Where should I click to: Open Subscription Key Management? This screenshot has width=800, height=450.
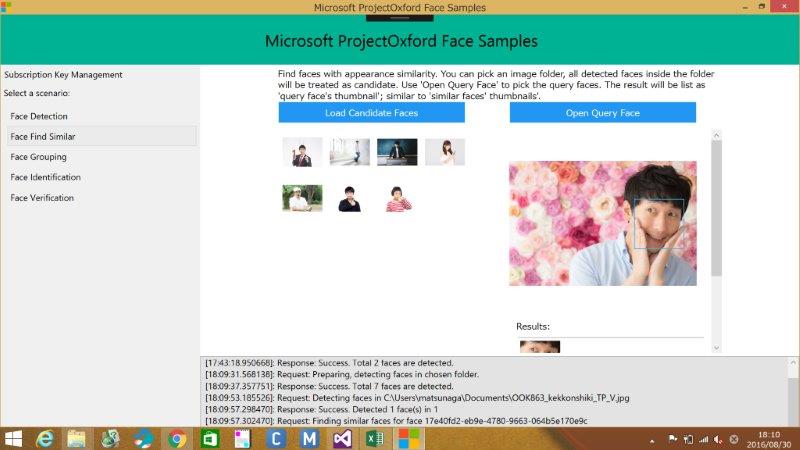[63, 74]
